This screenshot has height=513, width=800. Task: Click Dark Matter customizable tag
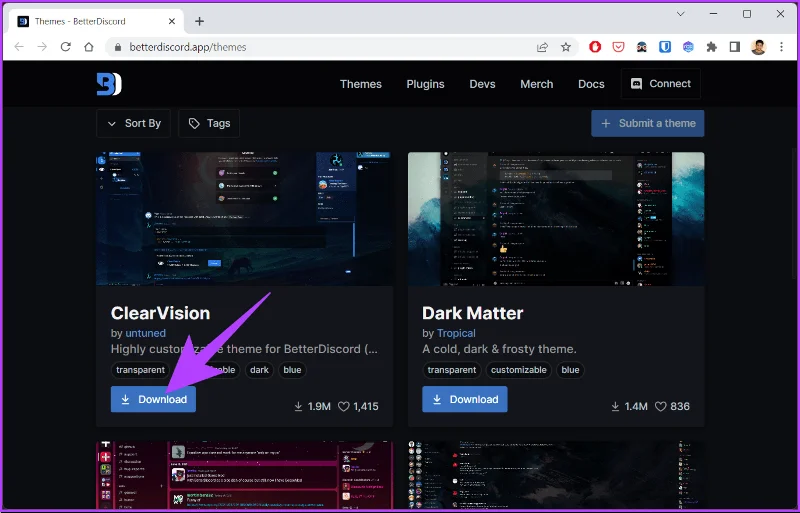coord(519,370)
